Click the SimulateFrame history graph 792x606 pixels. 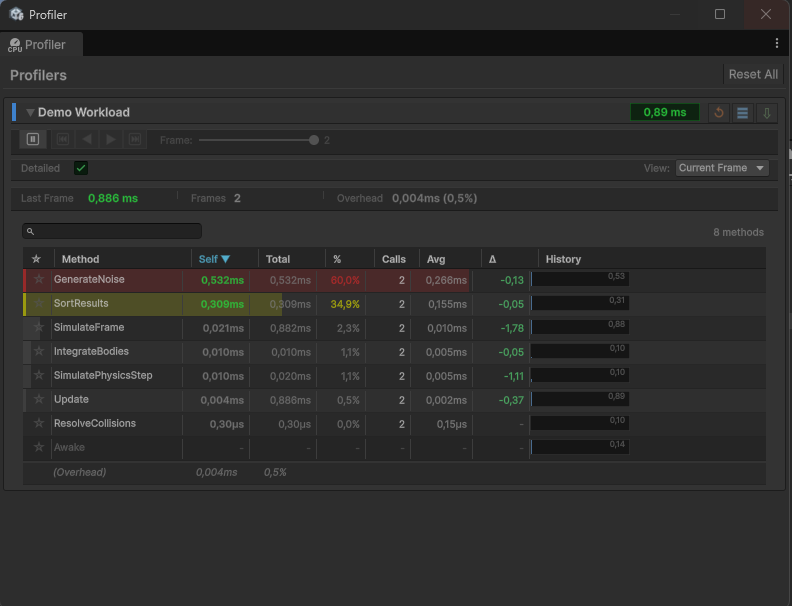(x=580, y=327)
